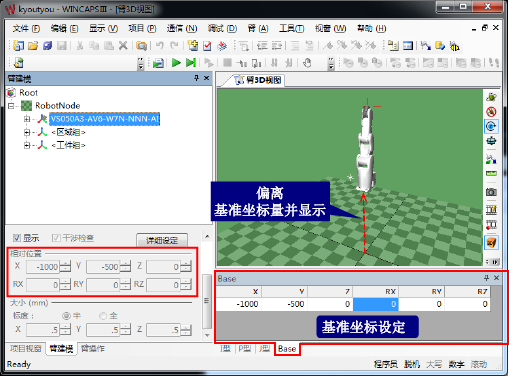Pin the 臂建模 panel with pushpin icon
Viewport: 509px width, 377px height.
coord(196,78)
